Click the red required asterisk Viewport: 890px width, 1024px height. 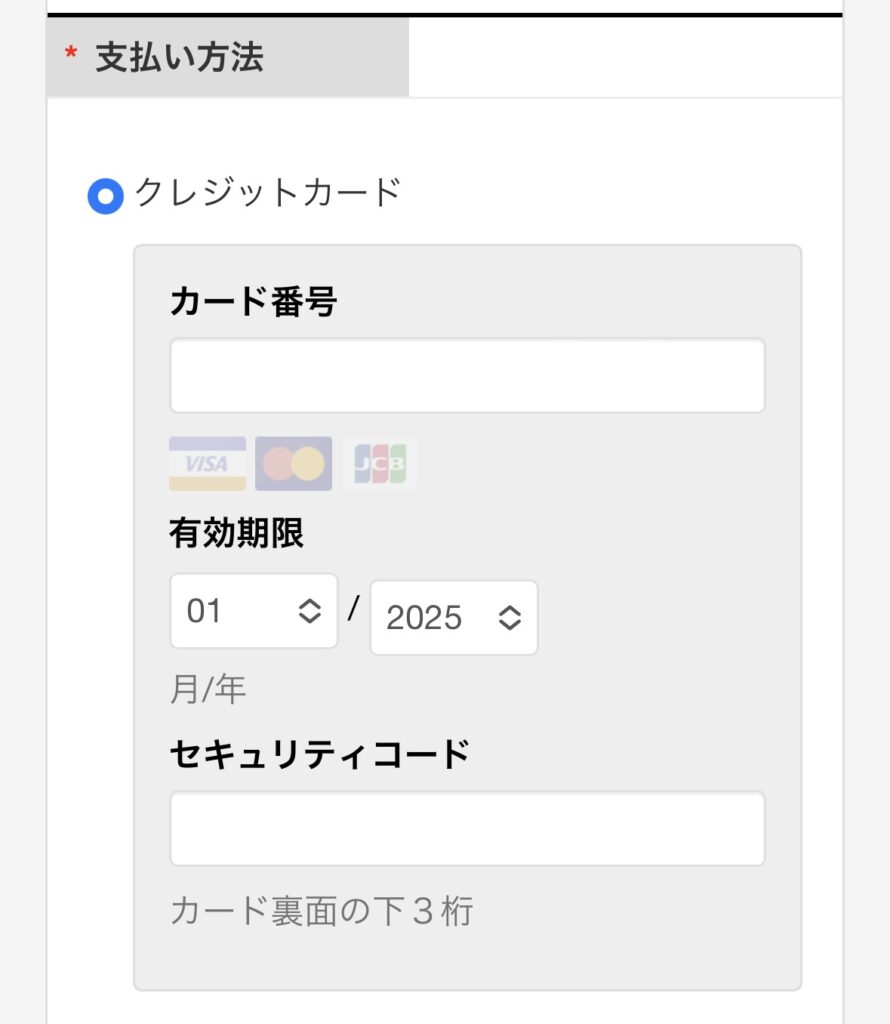click(71, 56)
